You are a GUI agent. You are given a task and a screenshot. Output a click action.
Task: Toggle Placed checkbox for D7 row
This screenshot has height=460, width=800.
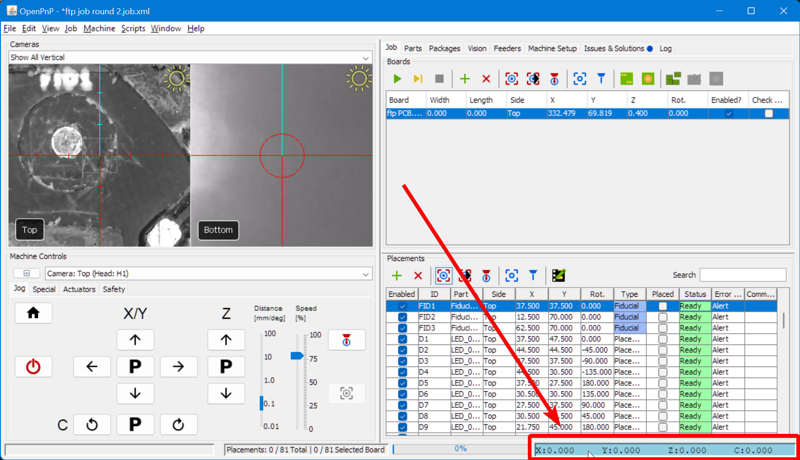(x=662, y=405)
